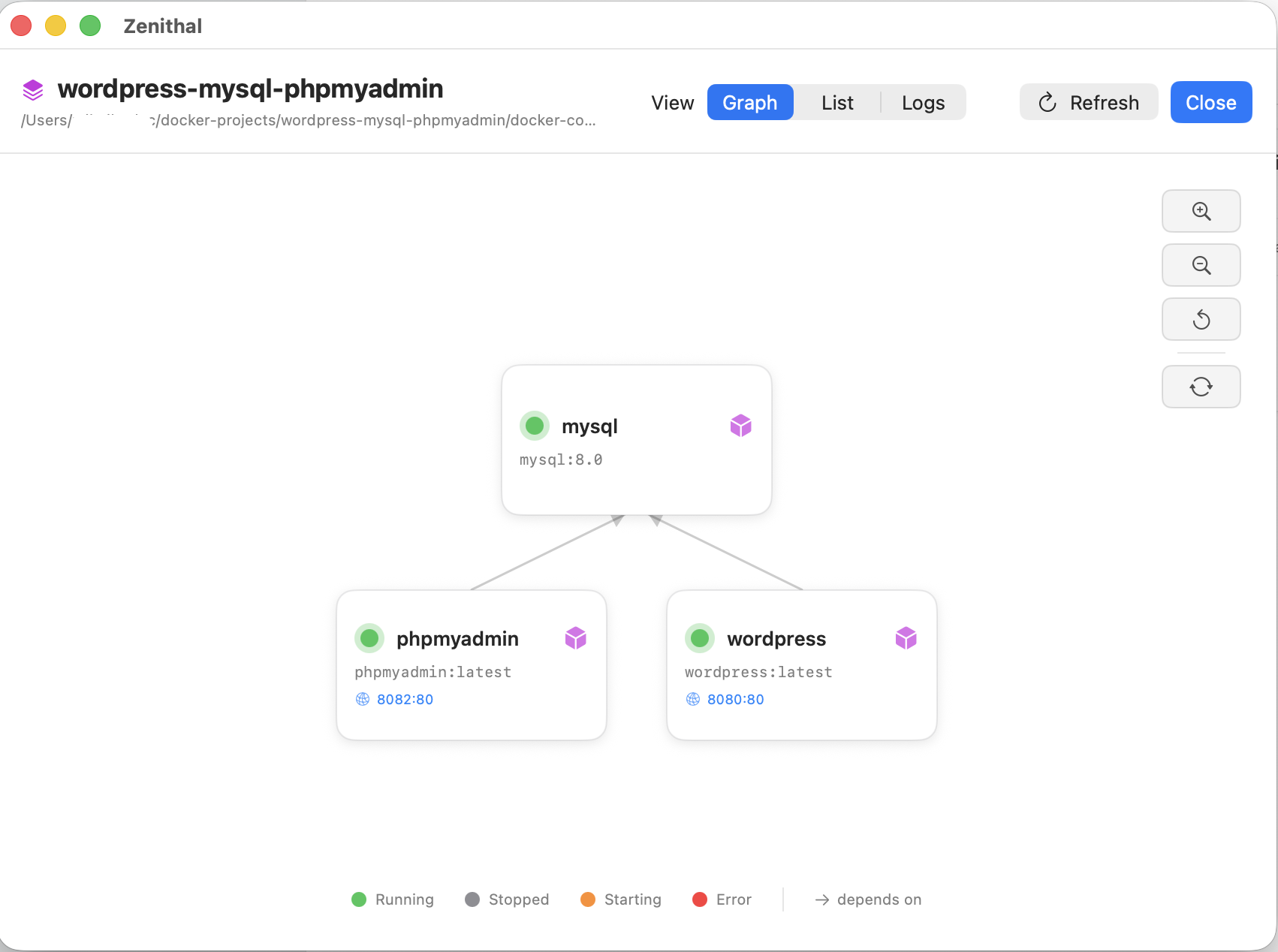Zoom in on the graph view
This screenshot has width=1278, height=952.
pos(1201,211)
